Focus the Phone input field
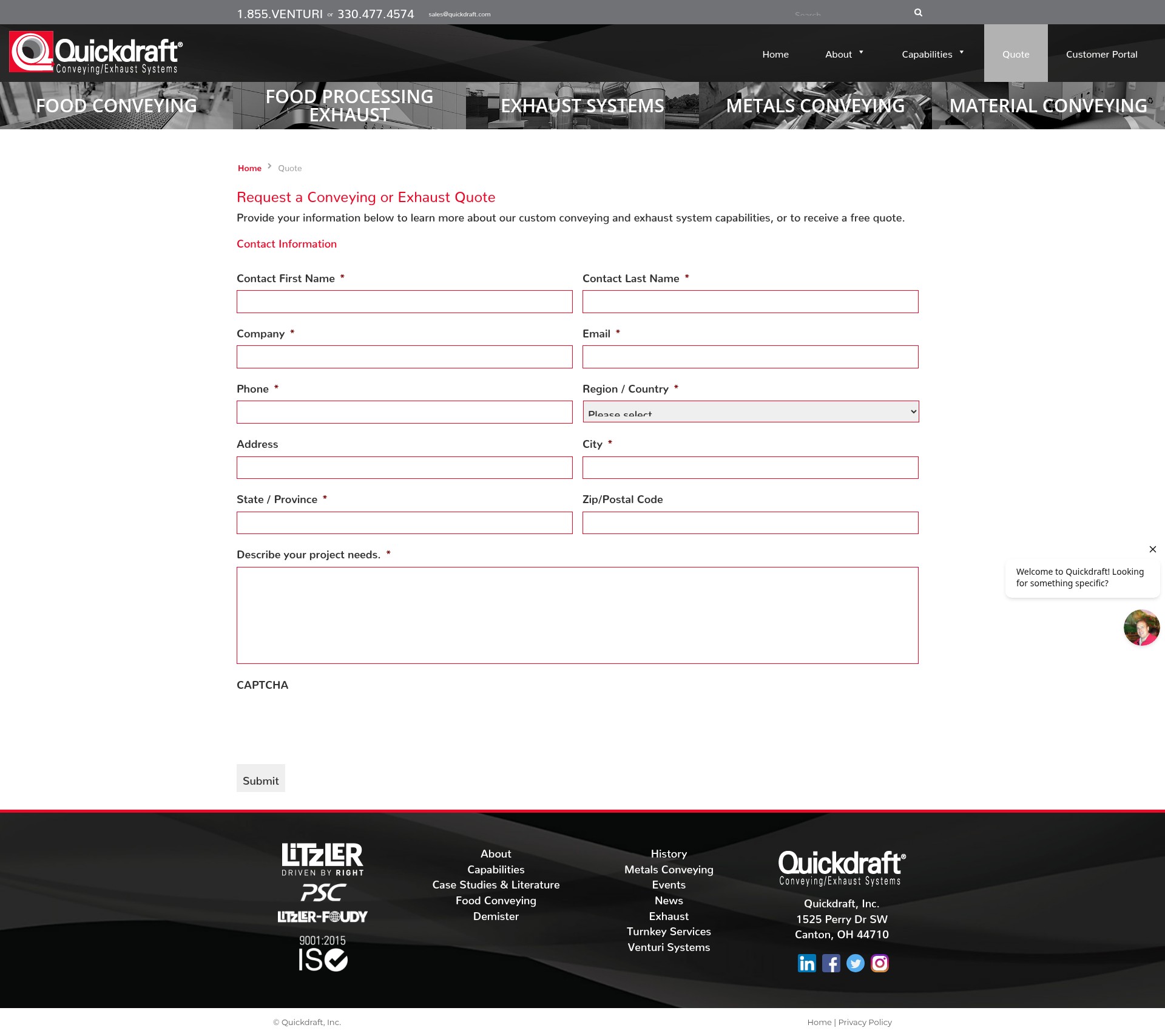 point(405,412)
